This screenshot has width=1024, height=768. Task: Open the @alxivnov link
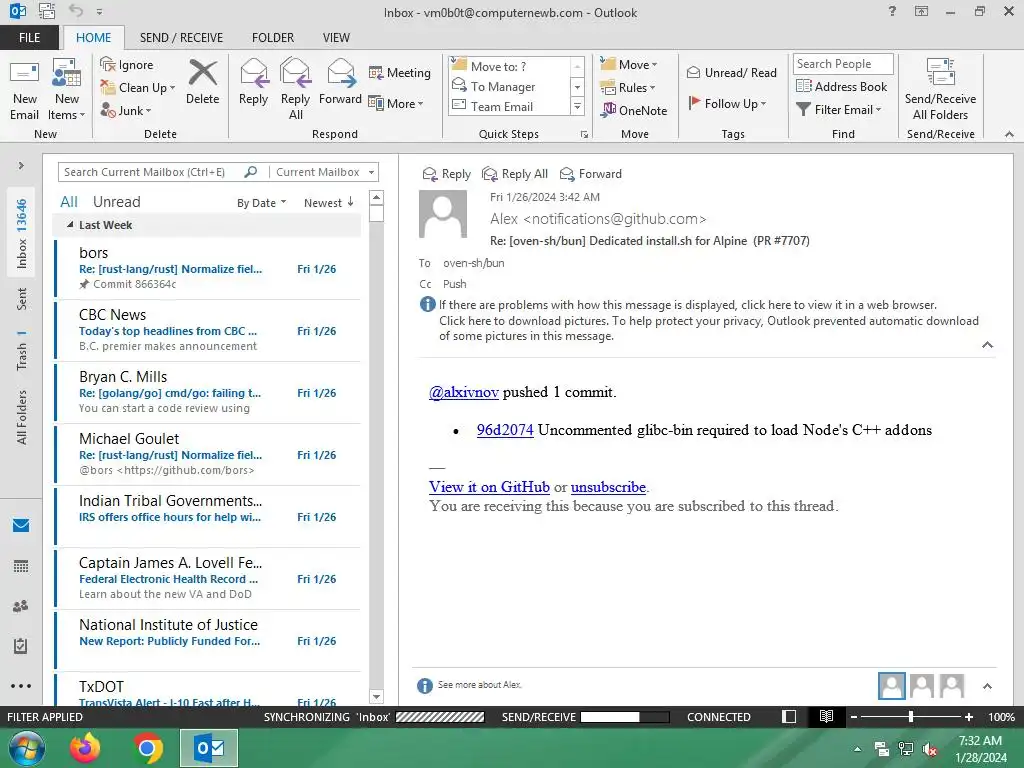(x=464, y=392)
